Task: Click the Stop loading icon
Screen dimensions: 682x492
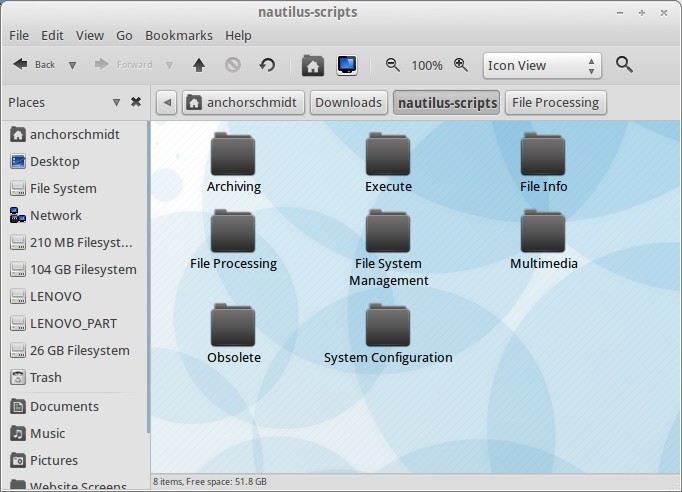Action: tap(233, 65)
